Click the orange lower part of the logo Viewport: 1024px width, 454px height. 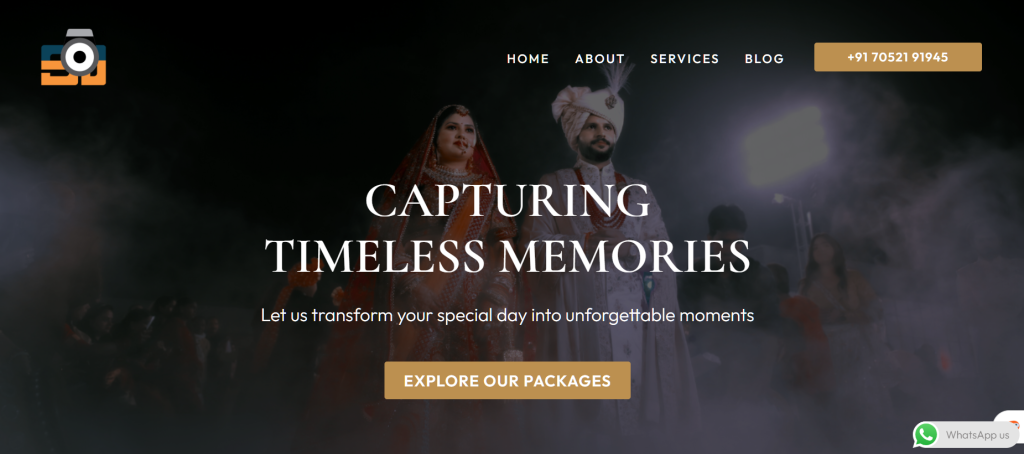tap(73, 74)
